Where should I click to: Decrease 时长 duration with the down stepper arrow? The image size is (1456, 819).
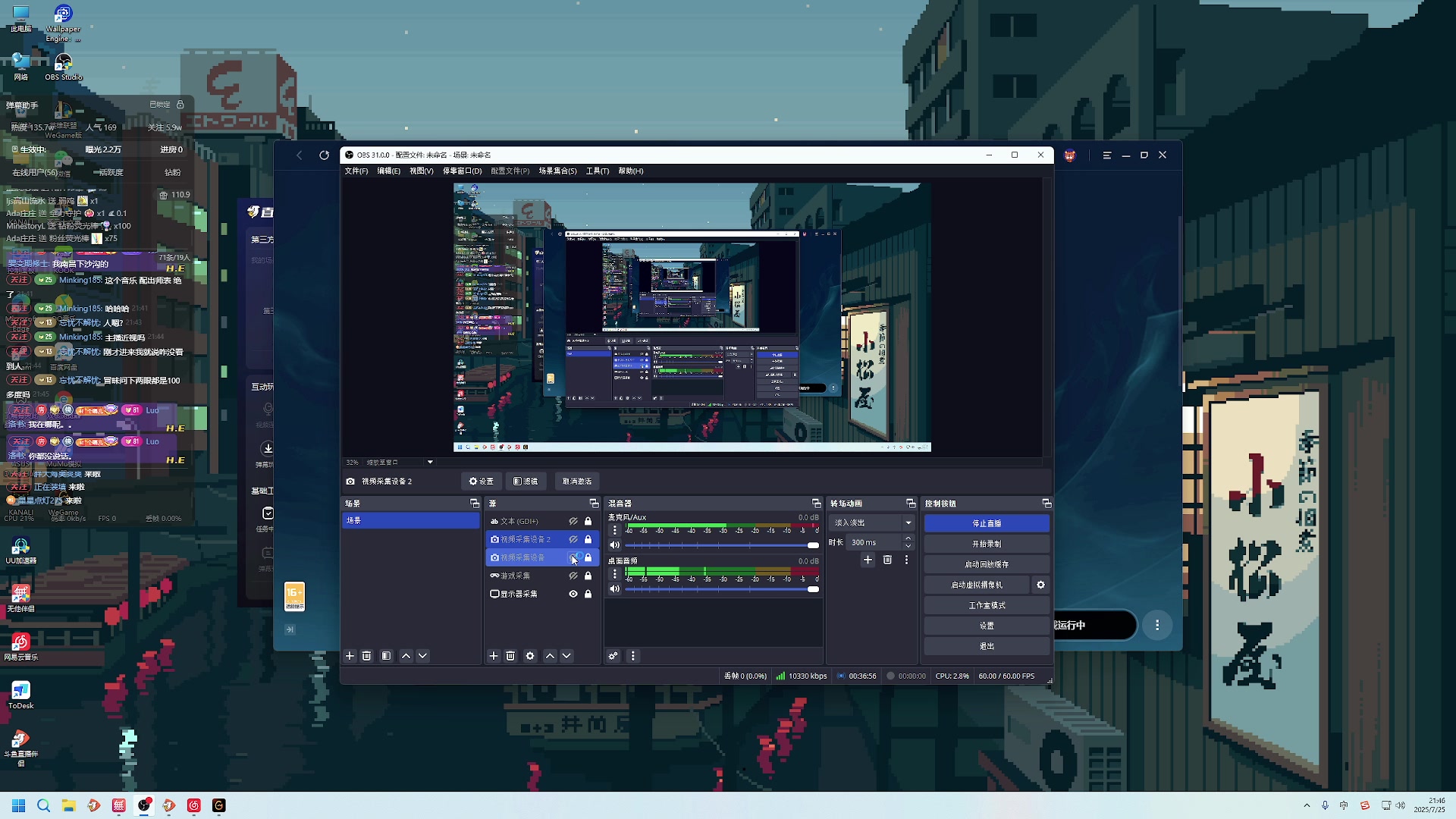click(908, 547)
